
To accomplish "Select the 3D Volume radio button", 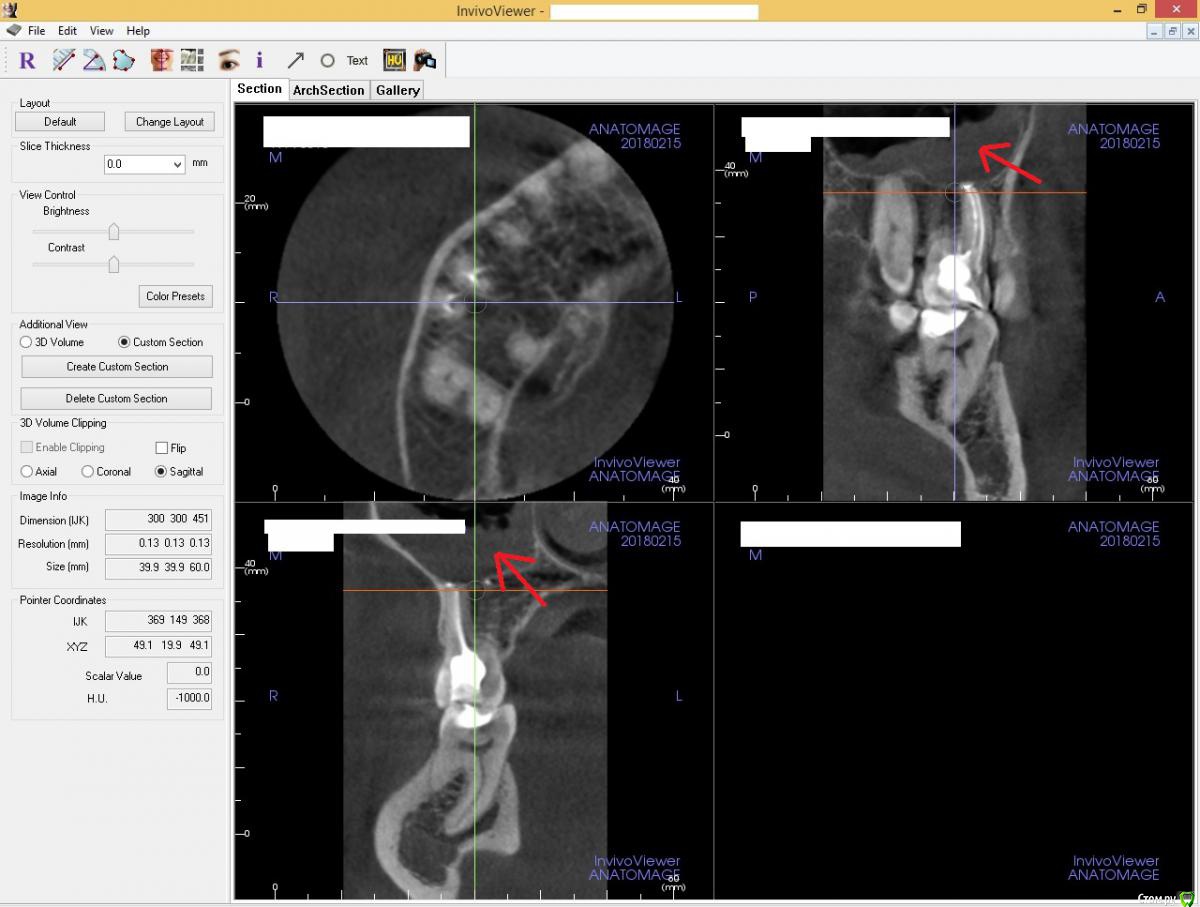I will pyautogui.click(x=27, y=342).
